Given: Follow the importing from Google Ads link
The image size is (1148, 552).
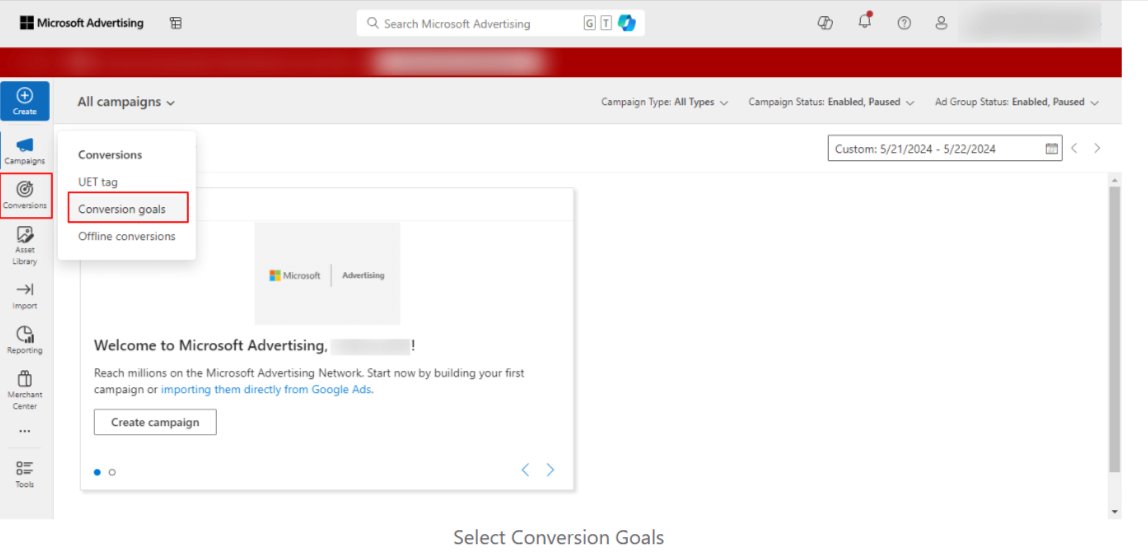Looking at the screenshot, I should [266, 389].
